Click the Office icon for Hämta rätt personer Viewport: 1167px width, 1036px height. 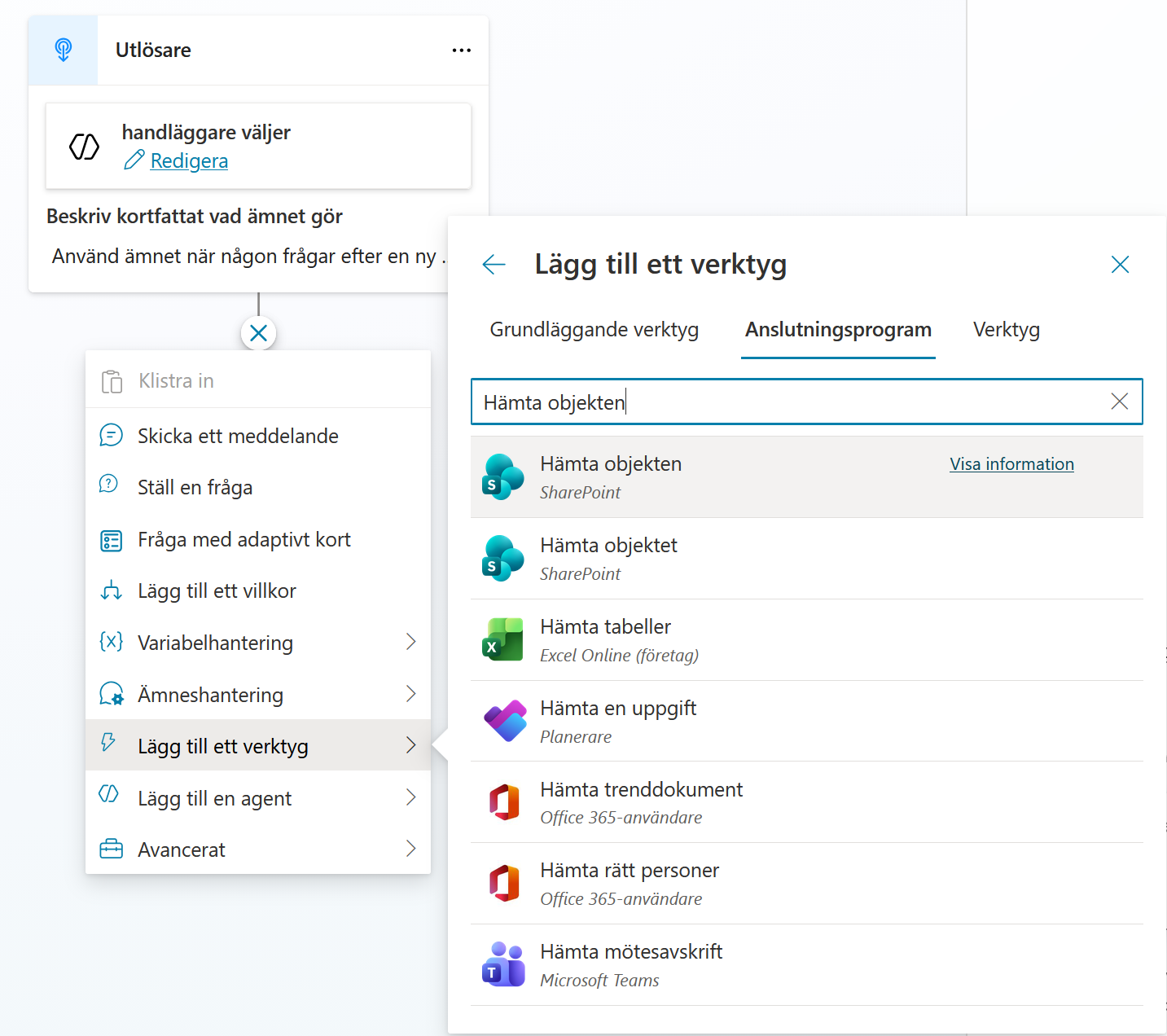[x=504, y=884]
